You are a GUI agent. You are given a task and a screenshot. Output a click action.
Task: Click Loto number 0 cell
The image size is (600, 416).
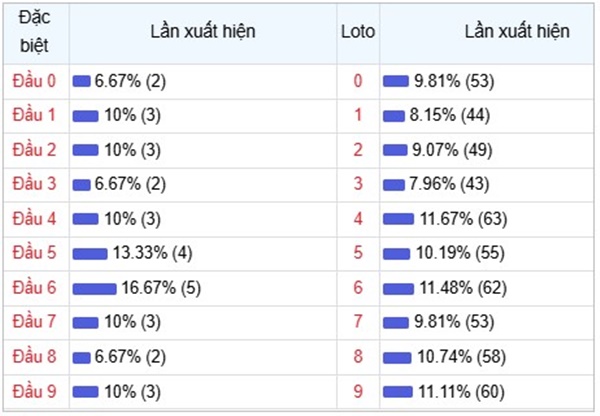point(358,80)
